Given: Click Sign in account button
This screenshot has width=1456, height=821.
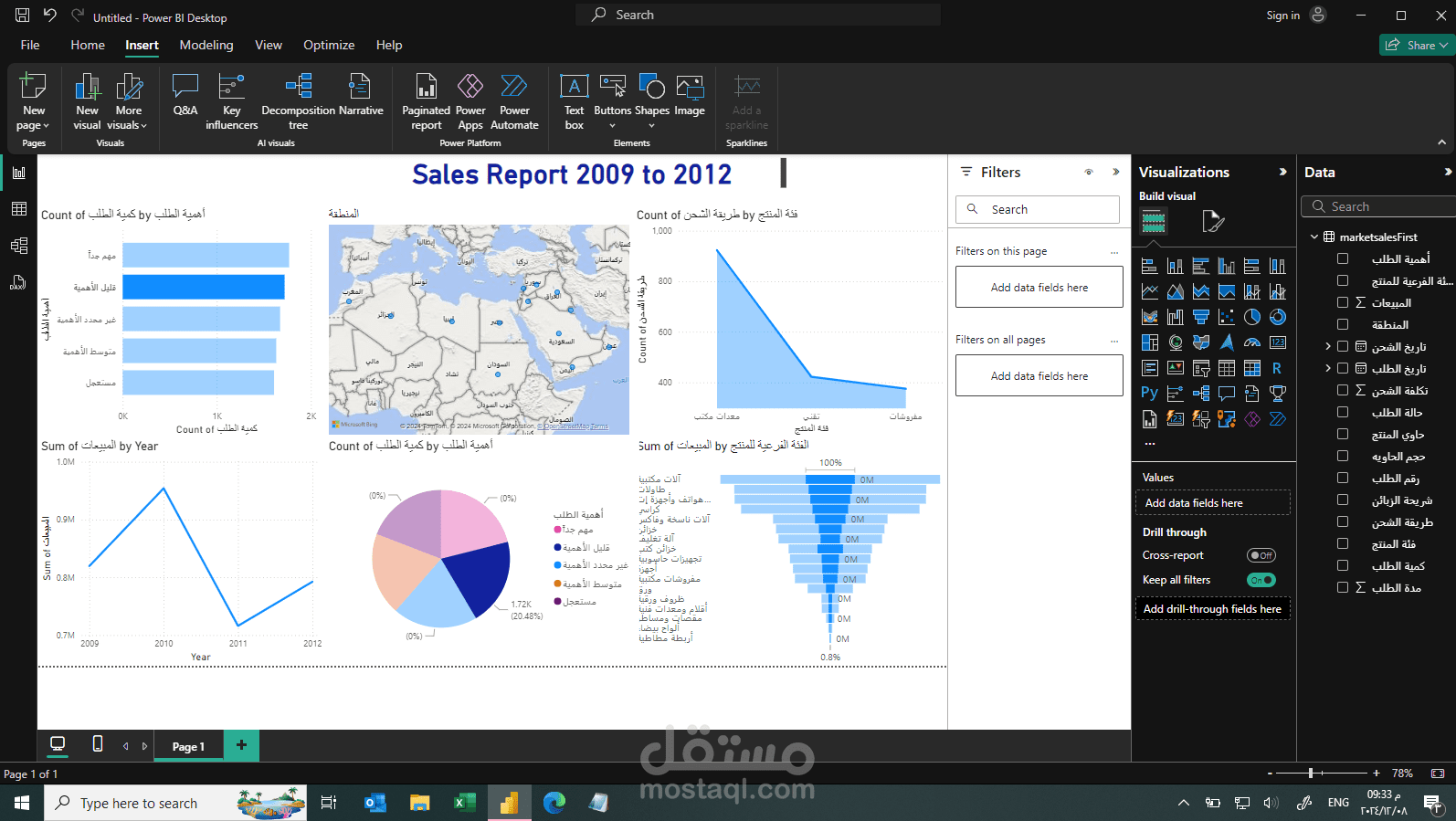Looking at the screenshot, I should pyautogui.click(x=1295, y=16).
